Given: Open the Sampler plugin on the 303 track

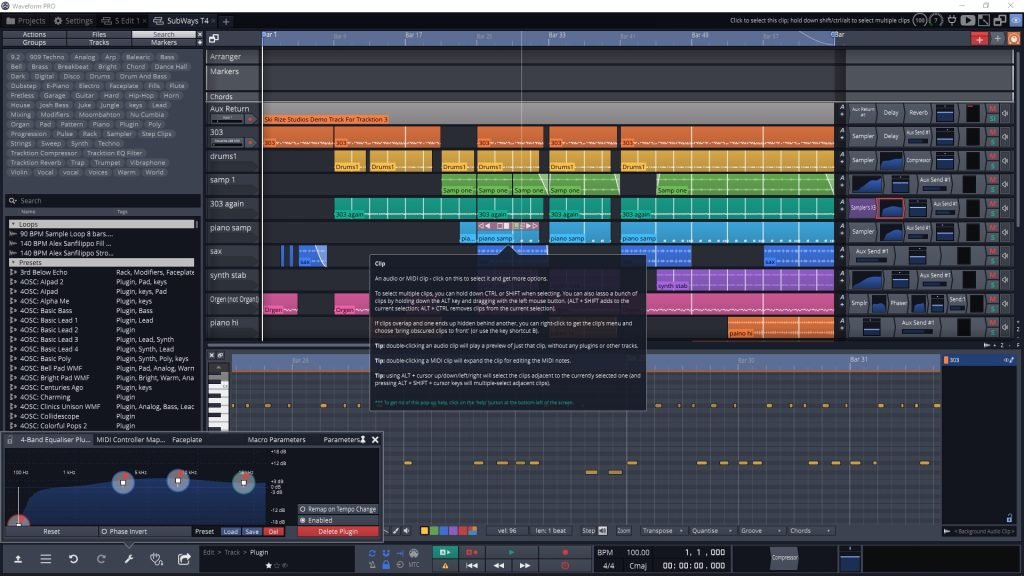Looking at the screenshot, I should click(x=863, y=135).
